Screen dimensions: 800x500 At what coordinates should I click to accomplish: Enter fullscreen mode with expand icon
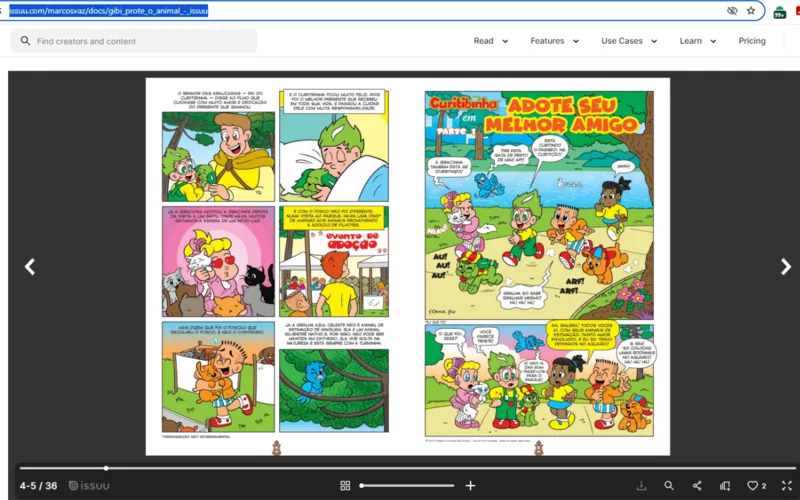pos(787,486)
